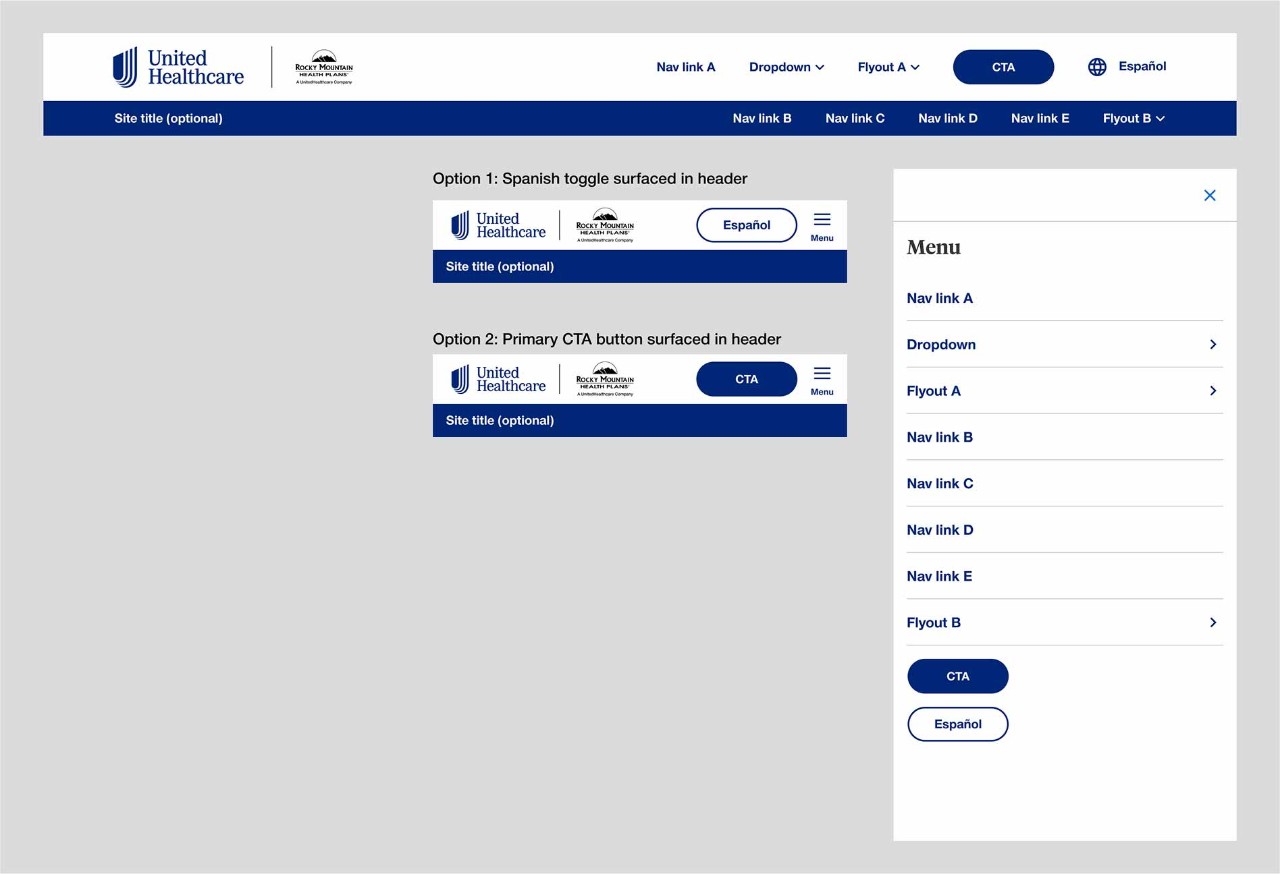
Task: Click Rocky Mountain logo in Option 2 header
Action: pos(605,379)
